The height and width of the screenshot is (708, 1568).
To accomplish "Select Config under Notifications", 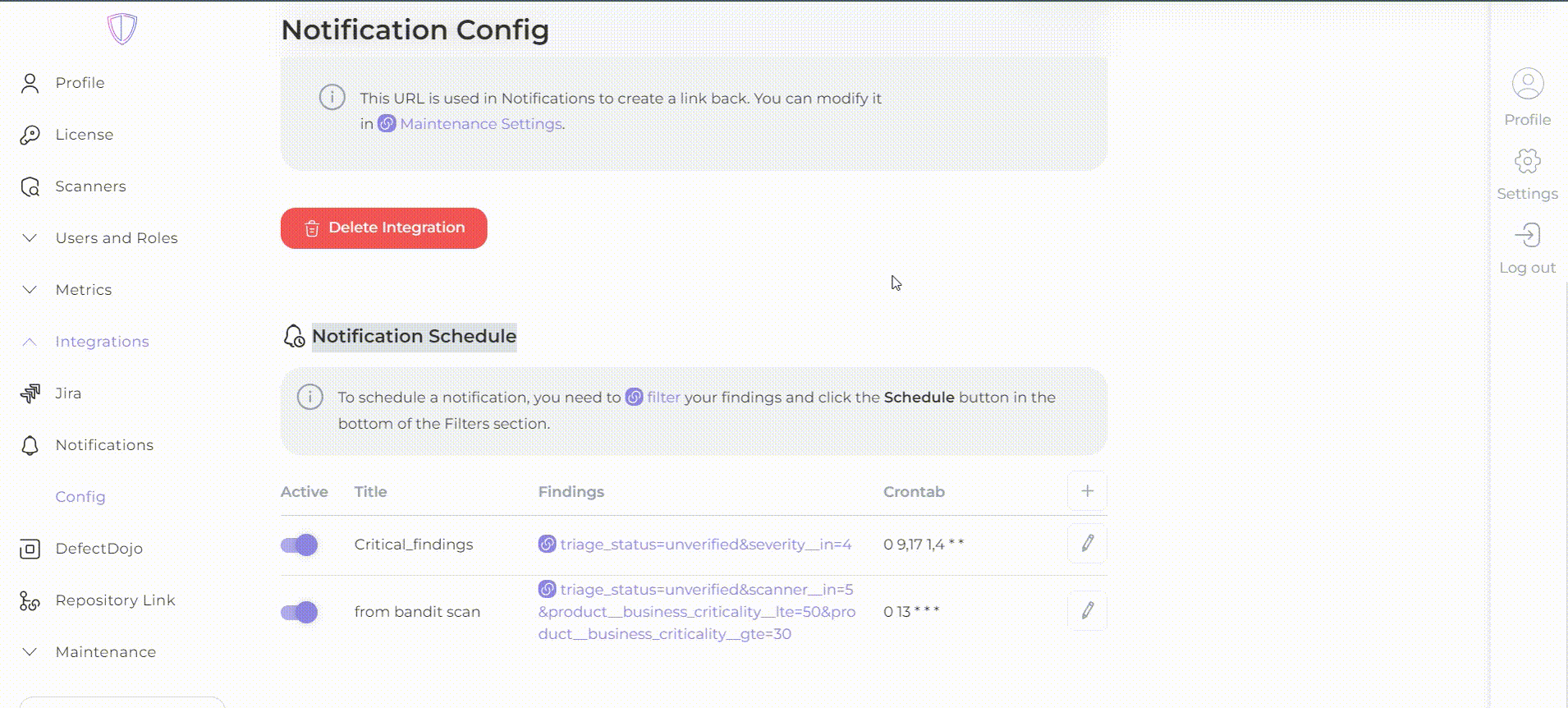I will (80, 497).
